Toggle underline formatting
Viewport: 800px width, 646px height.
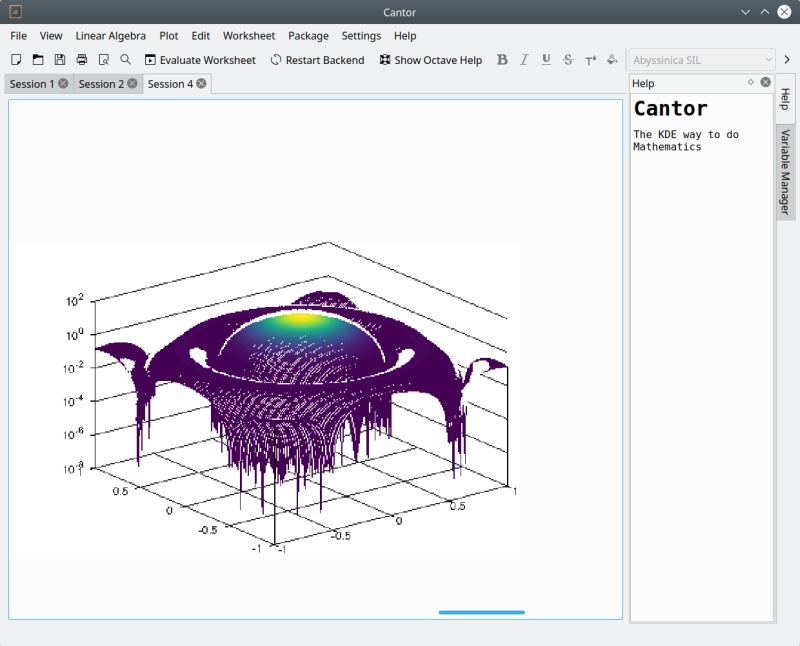546,60
